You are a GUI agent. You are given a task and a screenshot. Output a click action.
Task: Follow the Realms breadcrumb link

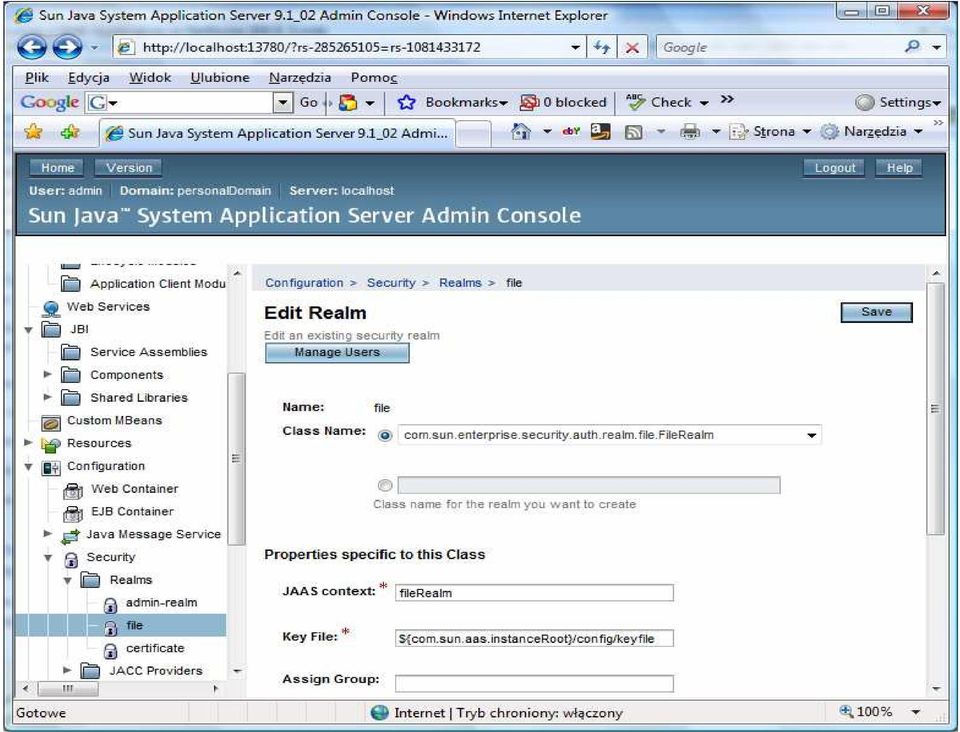460,283
